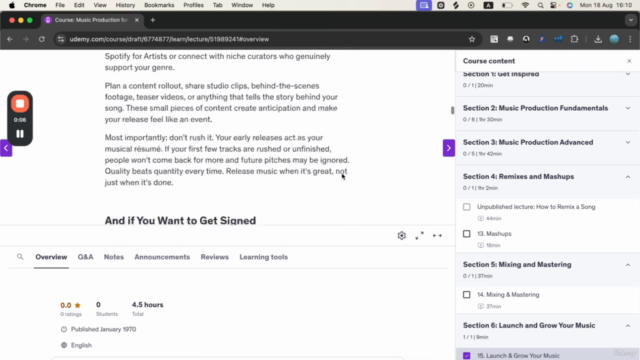Viewport: 640px width, 360px height.
Task: Expand Section 1: Get Inspired
Action: (x=628, y=74)
